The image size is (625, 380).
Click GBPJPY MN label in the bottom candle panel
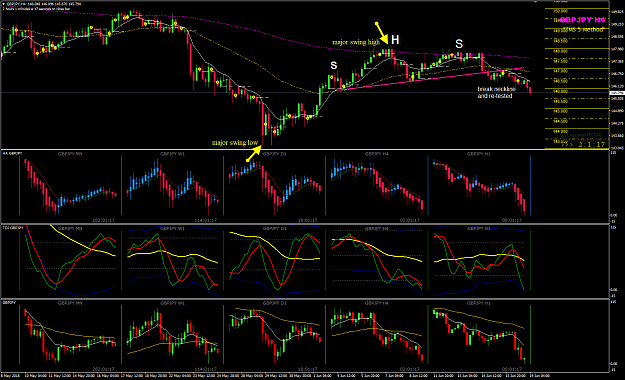(70, 303)
